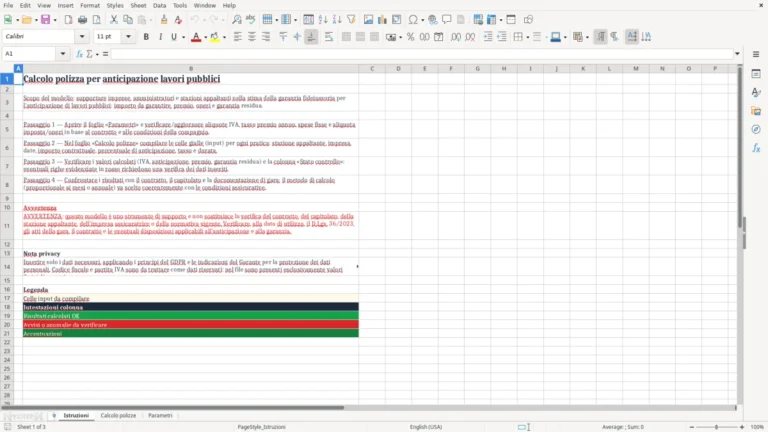Screen dimensions: 768x432
Task: Expand the Font Size dropdown
Action: (128, 37)
